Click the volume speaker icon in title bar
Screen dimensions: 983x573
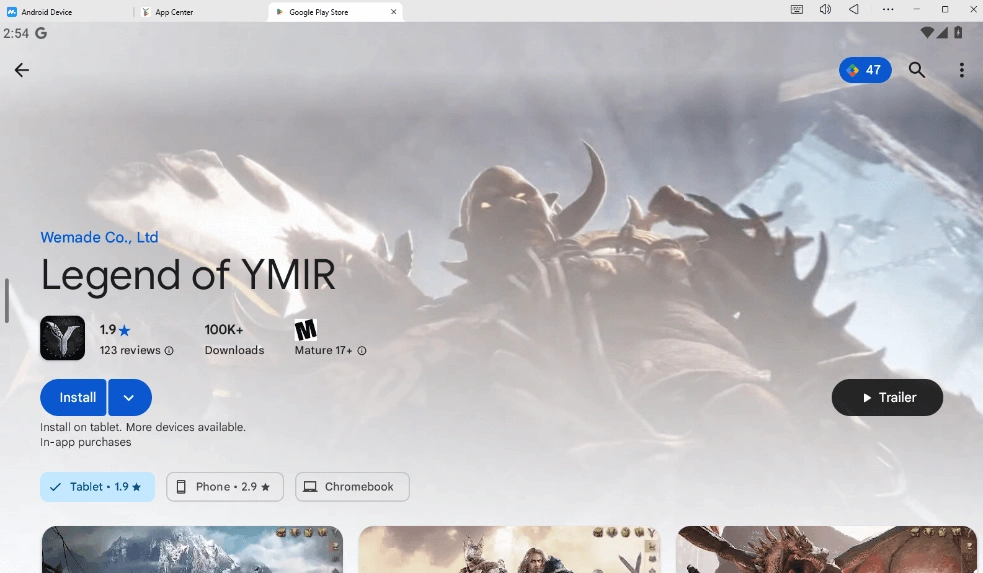[825, 9]
